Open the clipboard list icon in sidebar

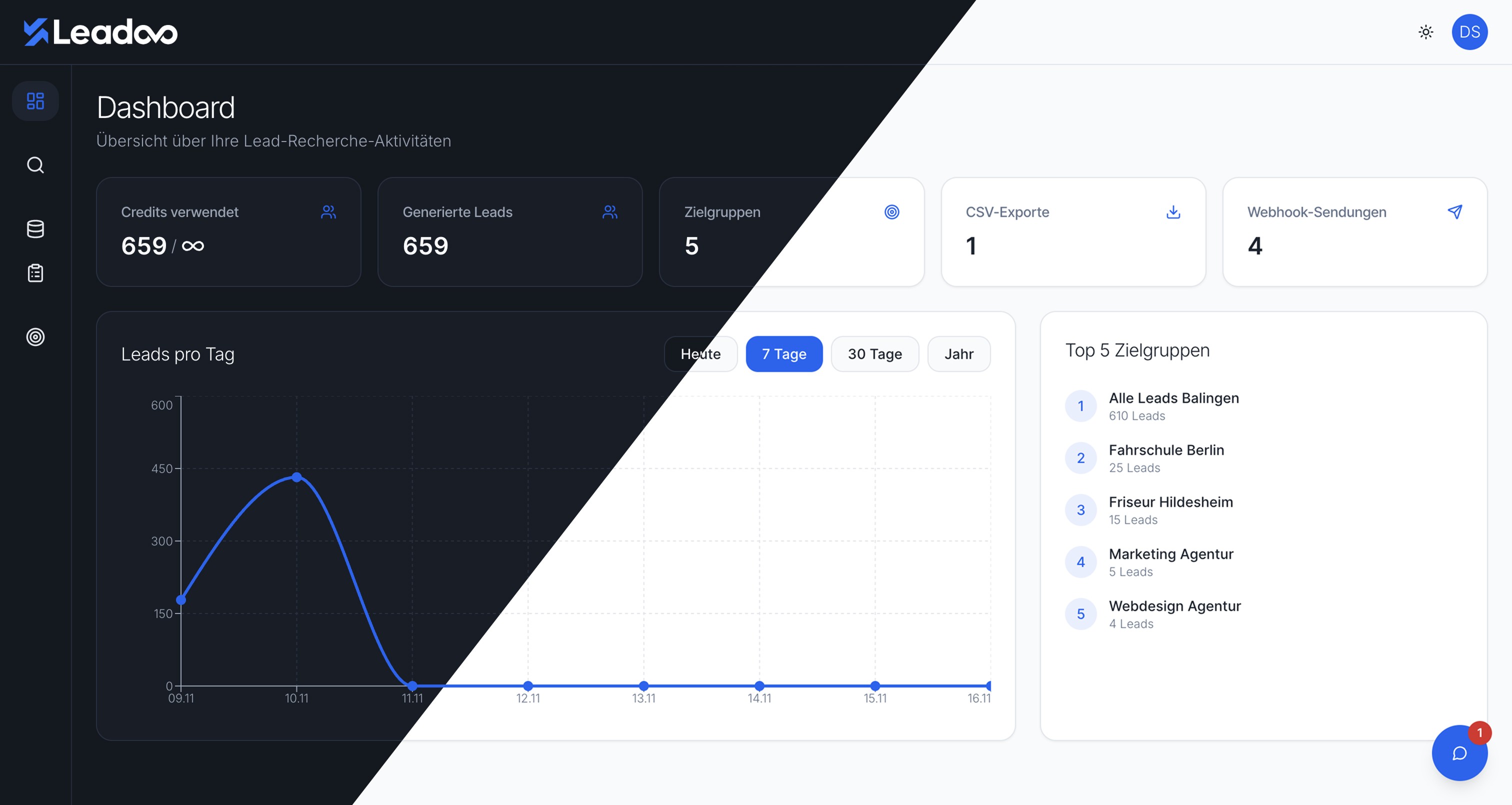35,273
